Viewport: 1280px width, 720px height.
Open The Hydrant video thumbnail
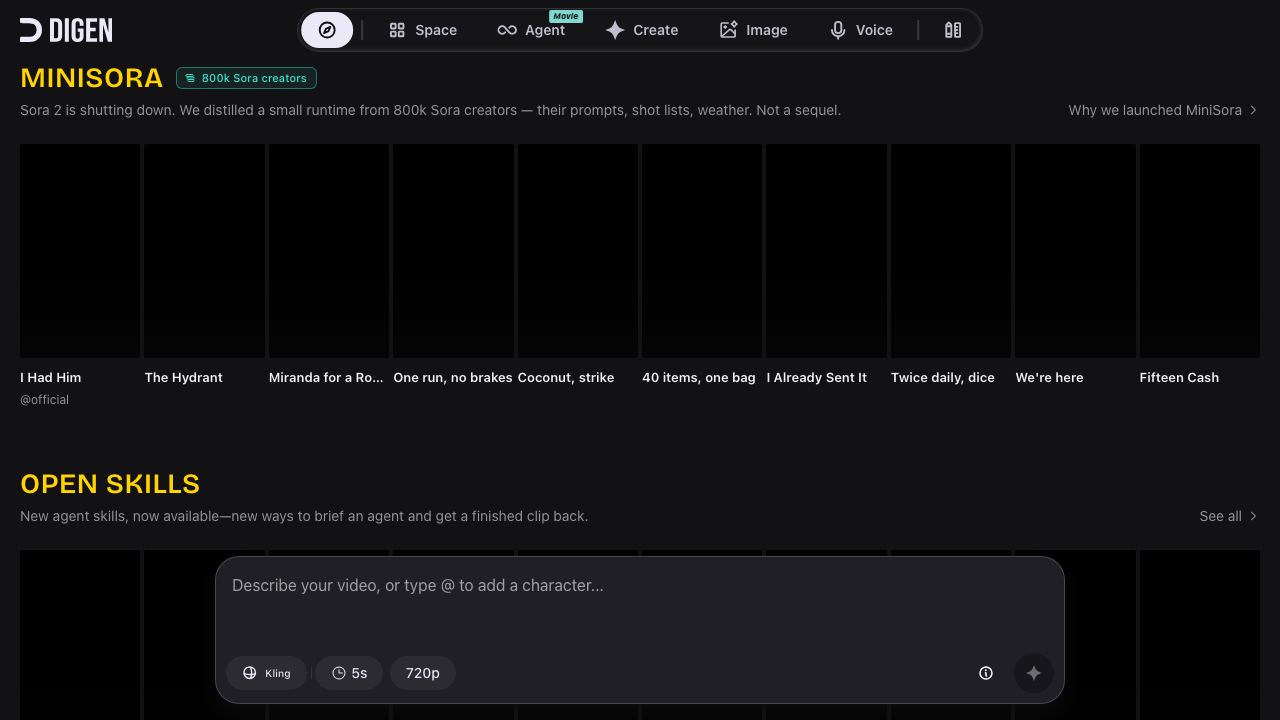[x=204, y=251]
